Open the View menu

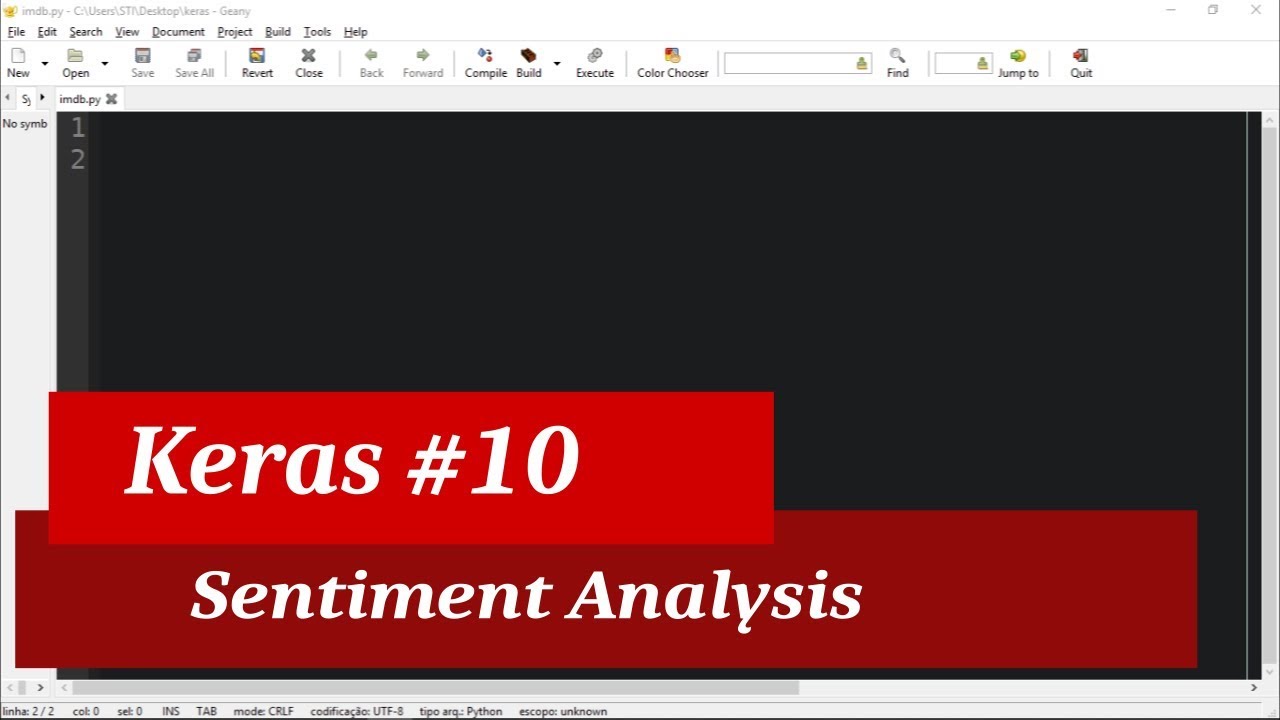[127, 32]
